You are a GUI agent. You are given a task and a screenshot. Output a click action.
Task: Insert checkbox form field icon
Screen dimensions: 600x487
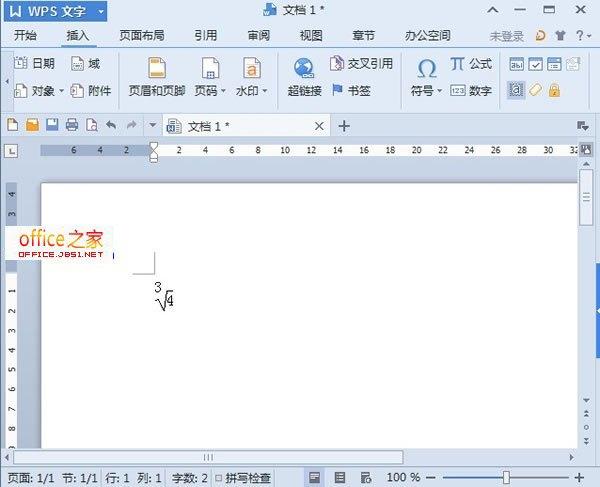535,64
